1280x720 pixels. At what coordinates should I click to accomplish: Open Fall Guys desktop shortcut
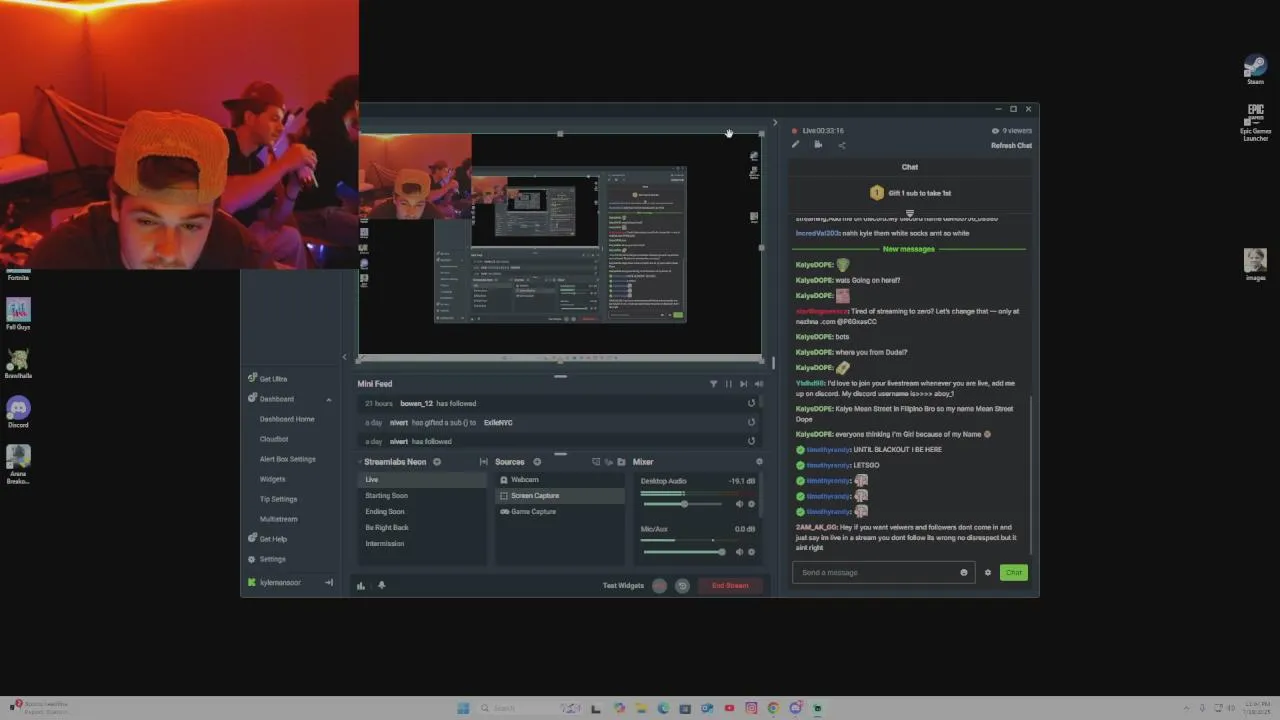click(x=18, y=314)
